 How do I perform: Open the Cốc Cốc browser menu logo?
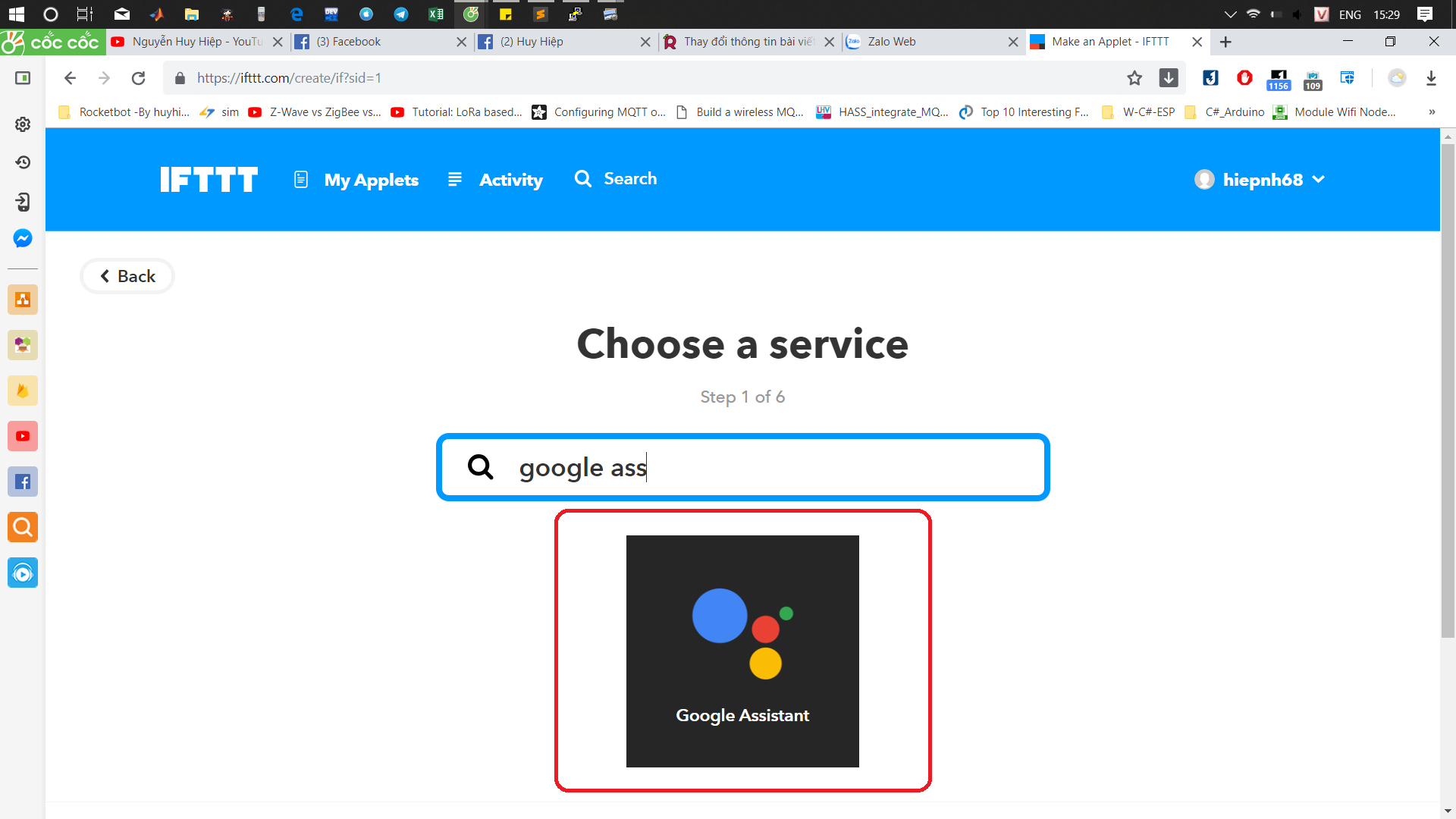click(x=52, y=42)
